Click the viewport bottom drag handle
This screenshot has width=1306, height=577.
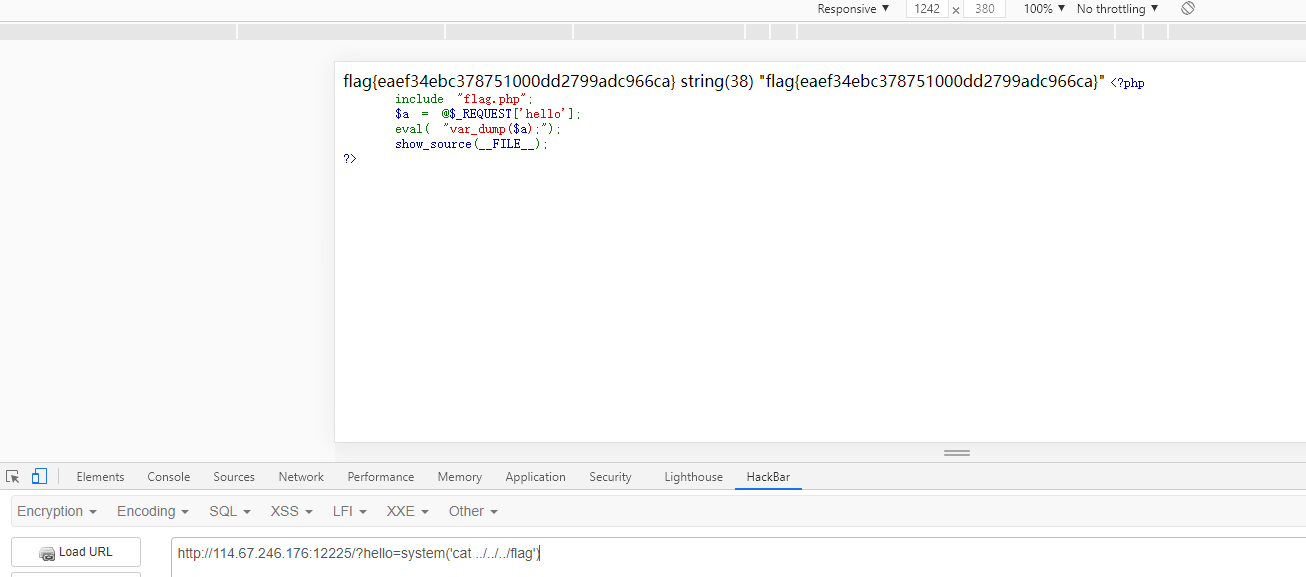click(x=957, y=453)
